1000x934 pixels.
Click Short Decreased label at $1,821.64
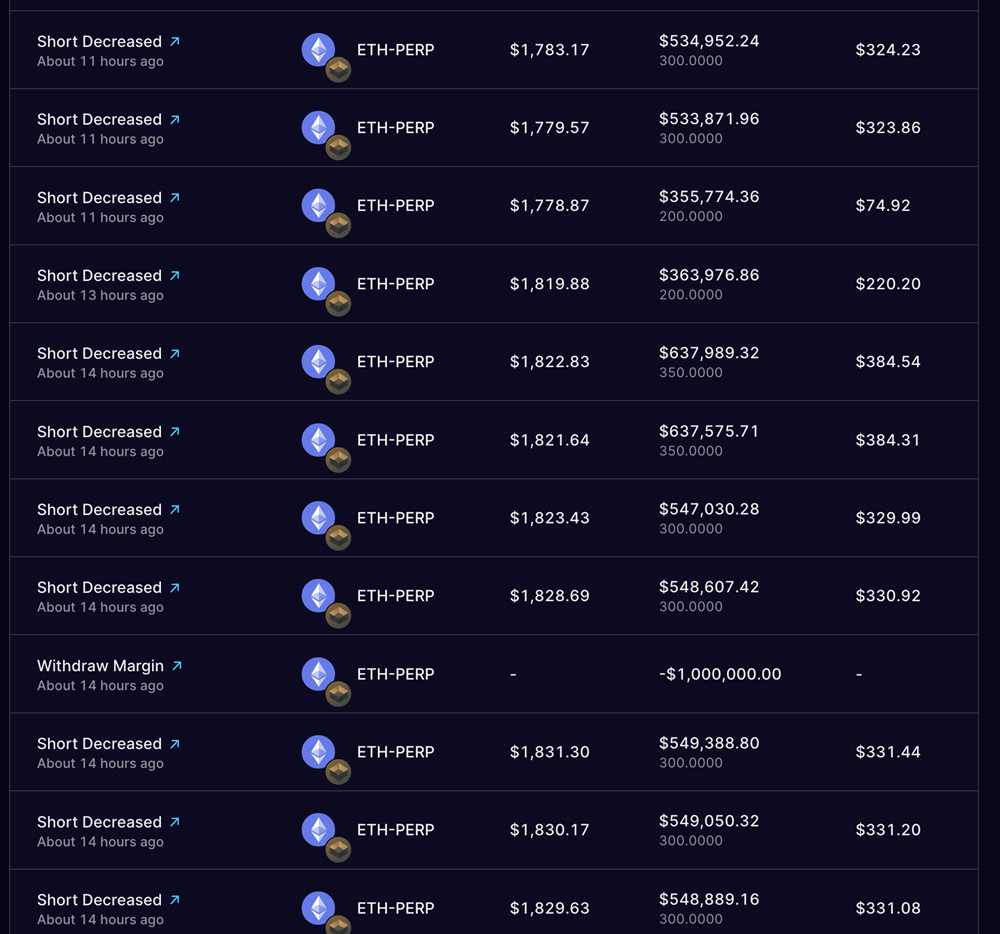point(99,432)
